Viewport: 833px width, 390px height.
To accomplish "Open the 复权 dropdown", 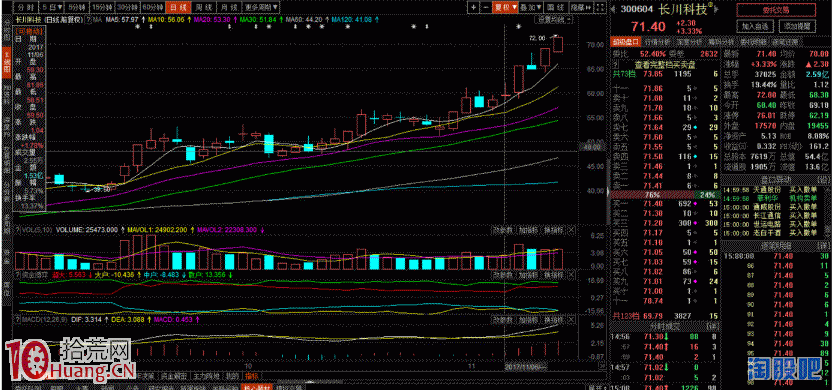I will click(505, 7).
